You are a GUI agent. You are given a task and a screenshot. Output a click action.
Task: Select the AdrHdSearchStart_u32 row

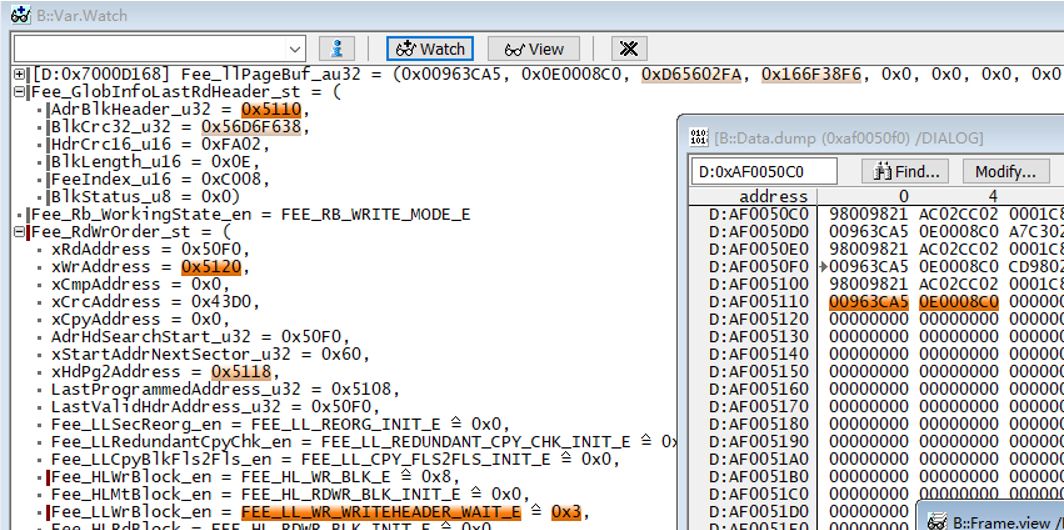coord(200,337)
